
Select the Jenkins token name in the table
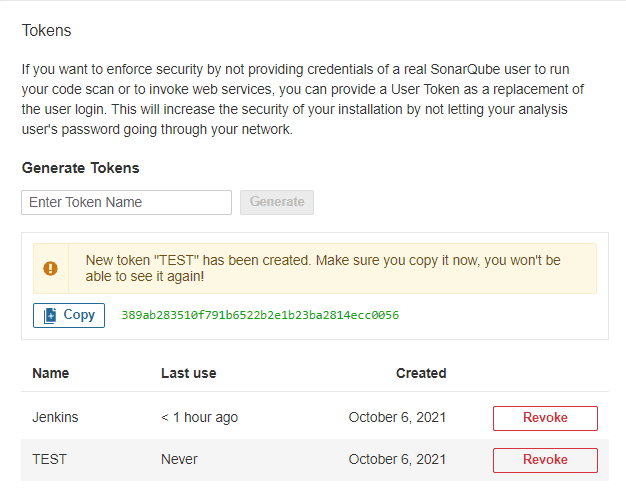[56, 417]
